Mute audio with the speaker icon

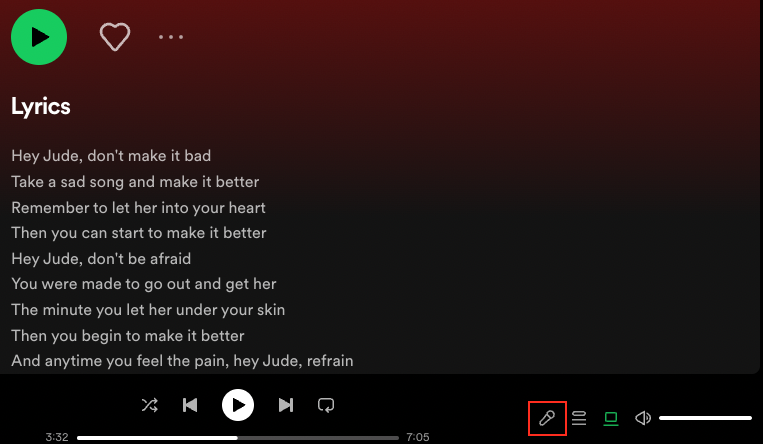click(x=643, y=418)
